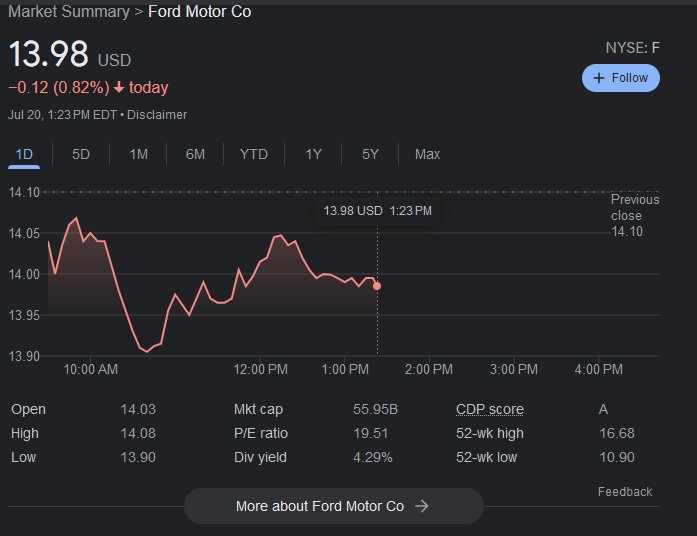Screen dimensions: 697x536
Task: Switch to YTD chart range
Action: (x=253, y=154)
